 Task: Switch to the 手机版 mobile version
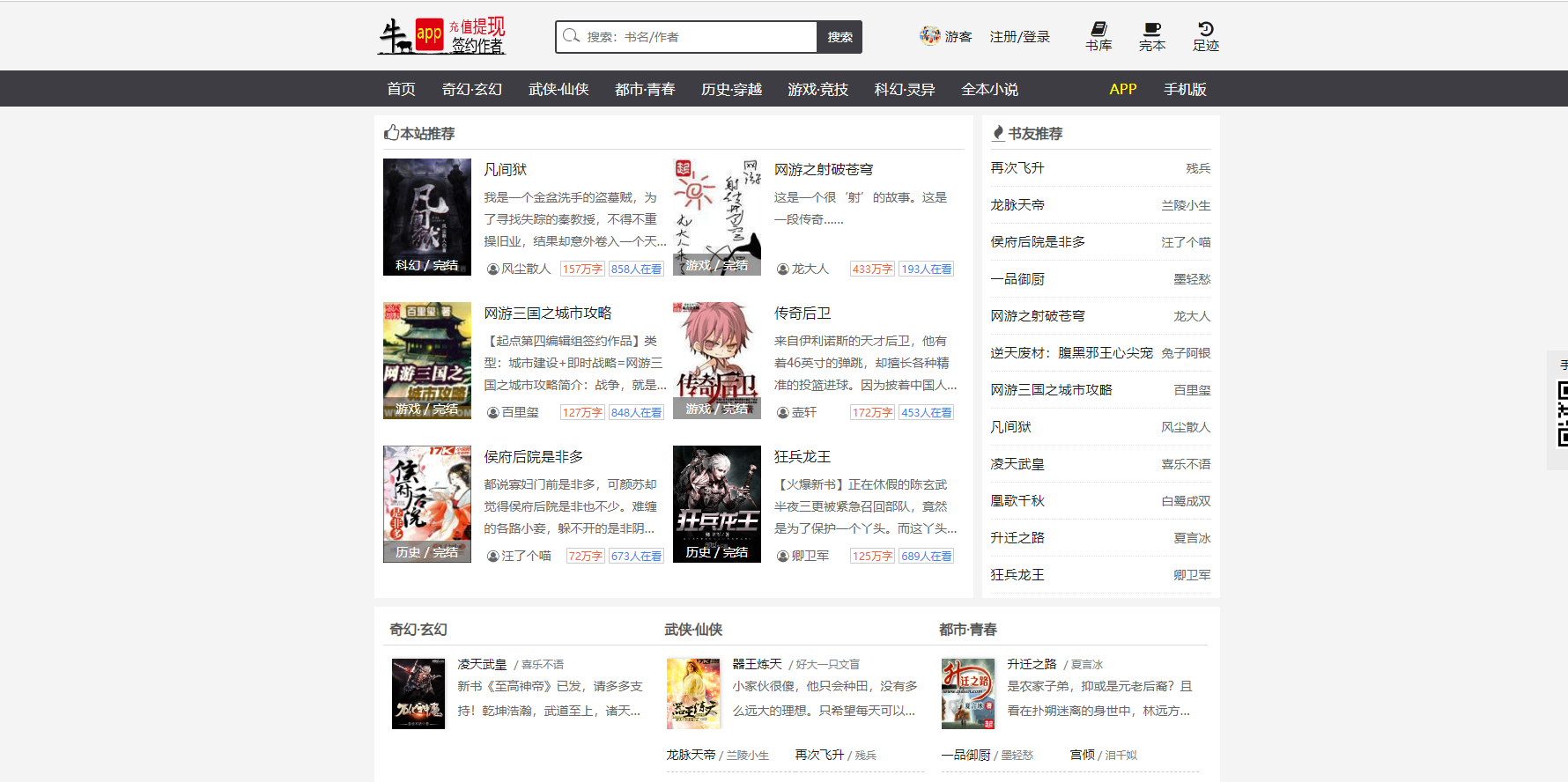point(1185,89)
